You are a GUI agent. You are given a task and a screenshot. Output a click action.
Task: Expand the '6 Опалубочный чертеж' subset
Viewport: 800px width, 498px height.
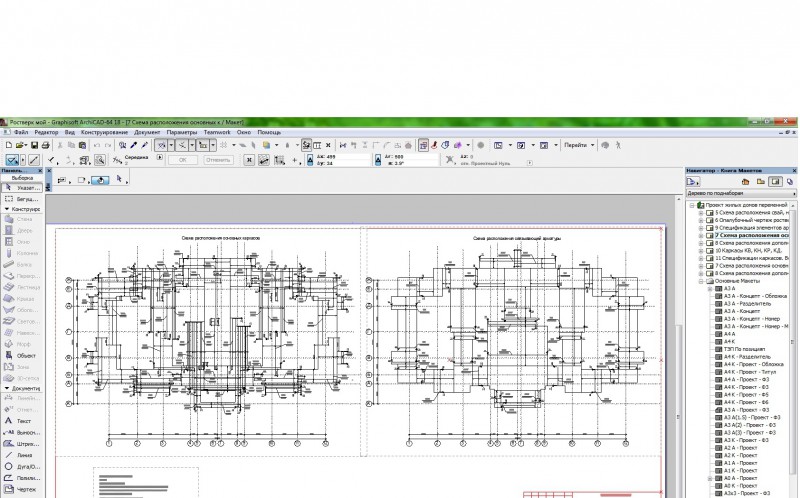pyautogui.click(x=701, y=220)
